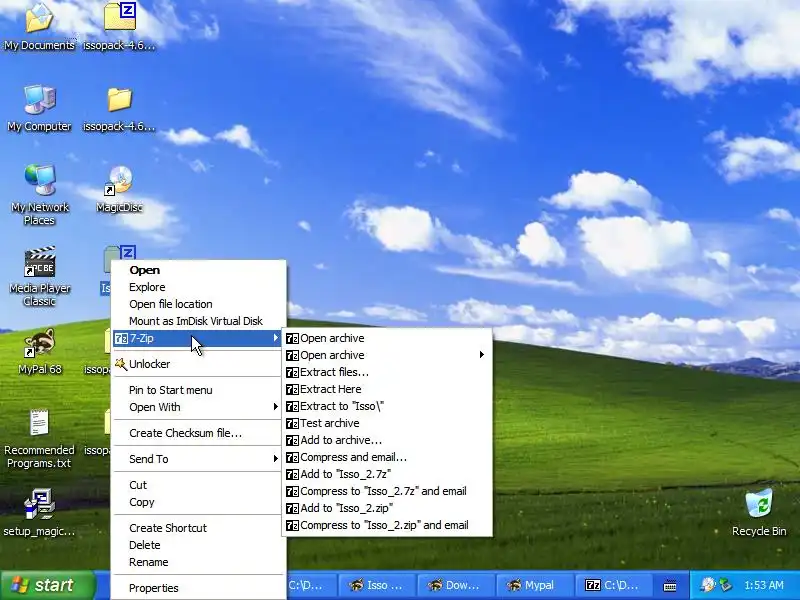Choose Add to "Isso_2.7z" entry
The height and width of the screenshot is (600, 800).
pos(387,474)
